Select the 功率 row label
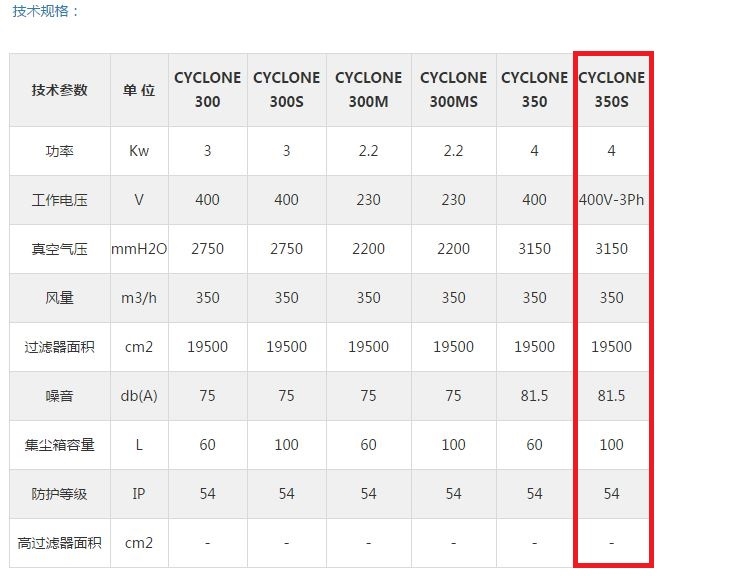The height and width of the screenshot is (576, 740). tap(59, 151)
